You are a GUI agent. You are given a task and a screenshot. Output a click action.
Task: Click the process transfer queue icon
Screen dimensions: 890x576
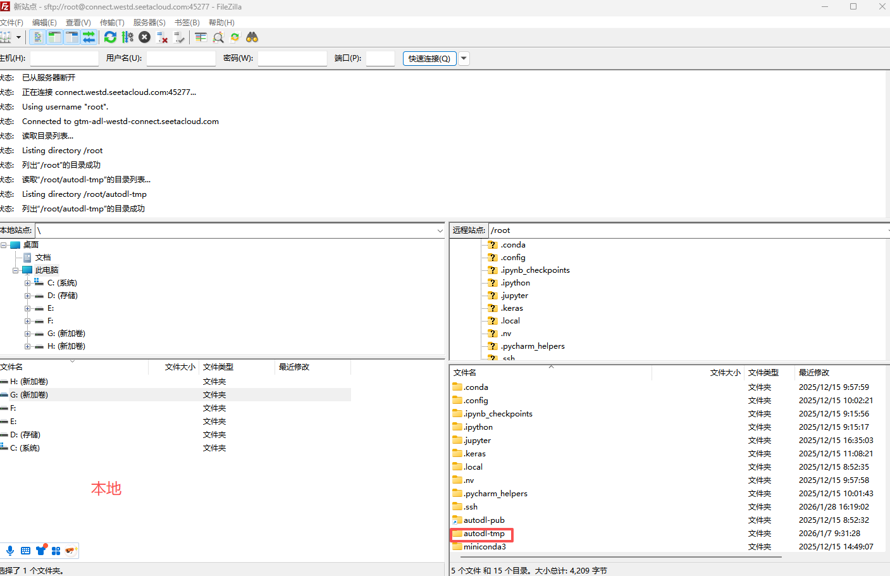pyautogui.click(x=128, y=37)
